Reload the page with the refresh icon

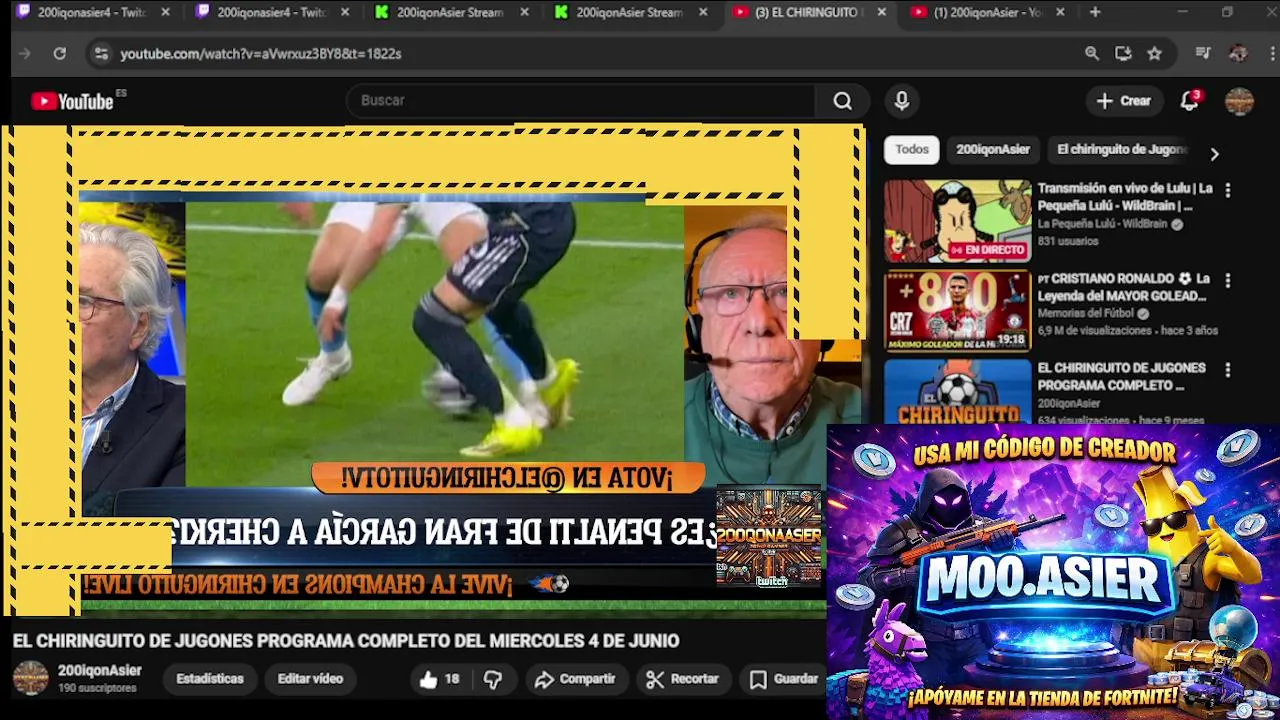(x=60, y=54)
